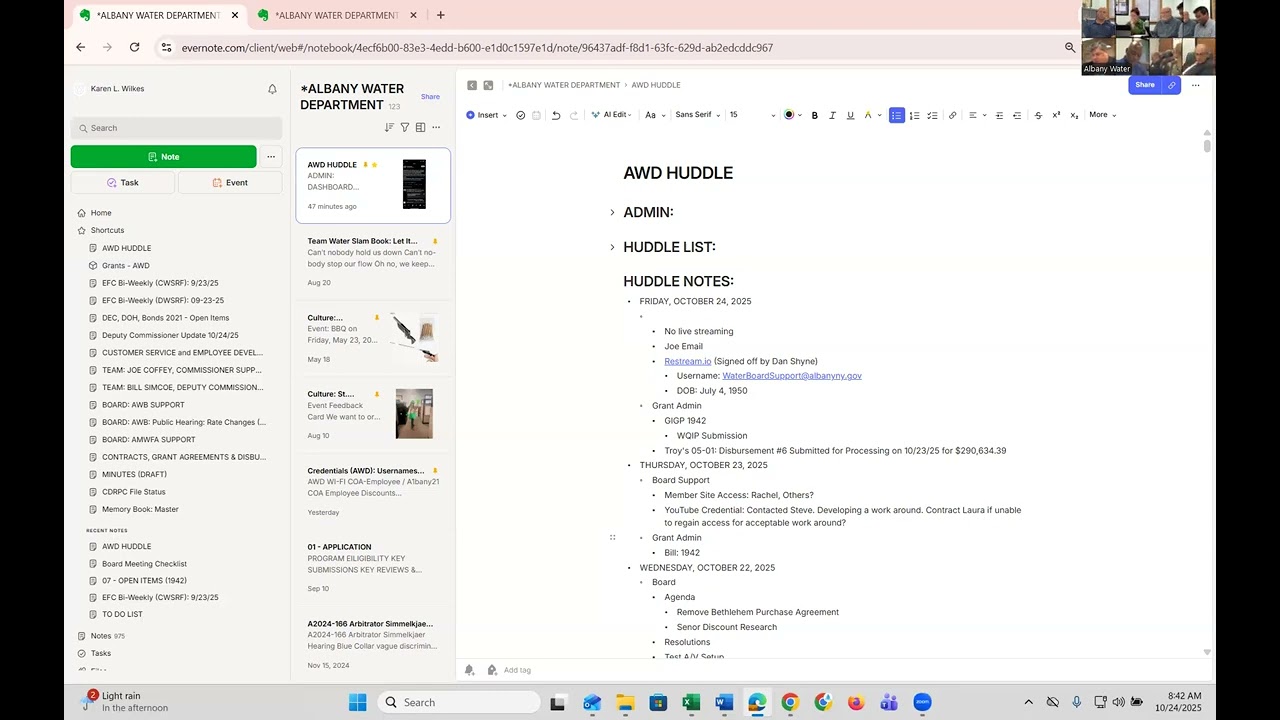
Task: Open the More formatting dropdown
Action: (1102, 115)
